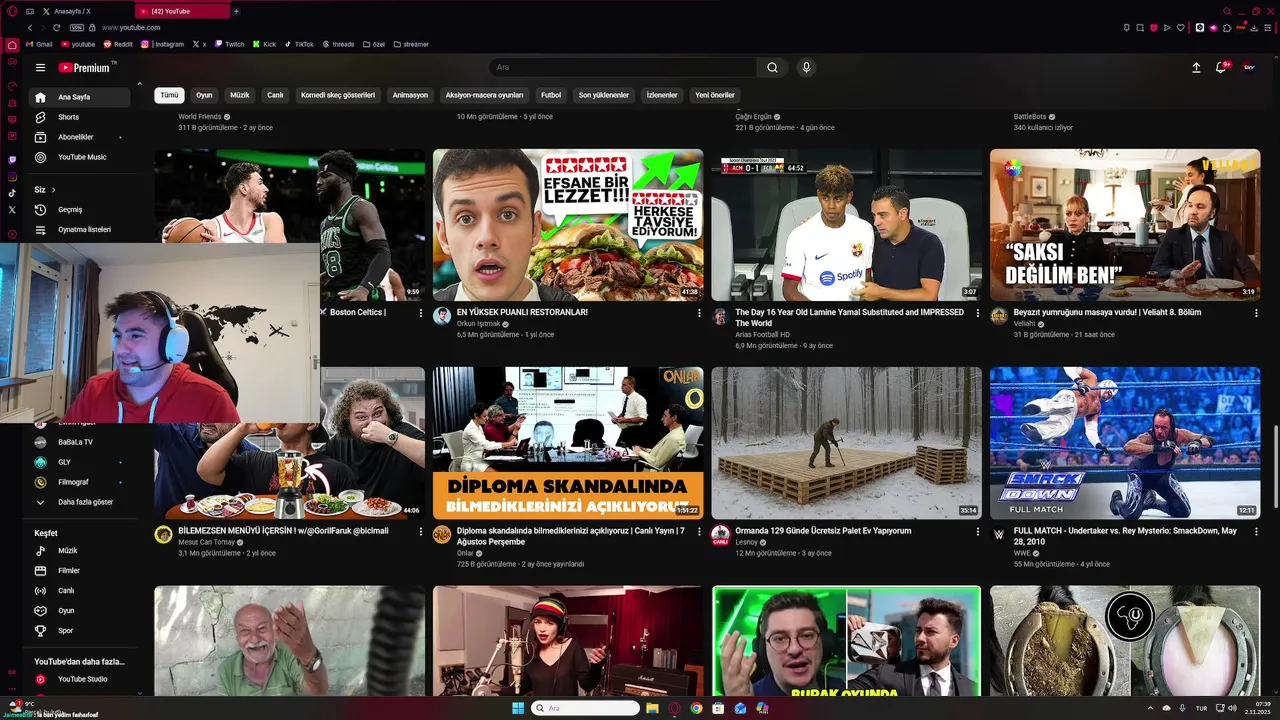
Task: Go to Ana Sayfa in the sidebar
Action: (80, 97)
